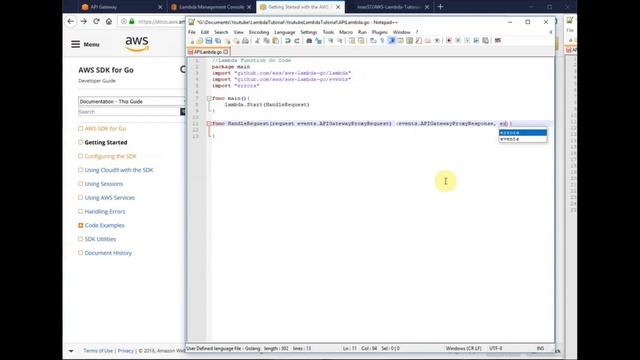Screen dimensions: 640x360
Task: Click 'Windows (CR LF)' in the status bar
Action: tap(464, 349)
